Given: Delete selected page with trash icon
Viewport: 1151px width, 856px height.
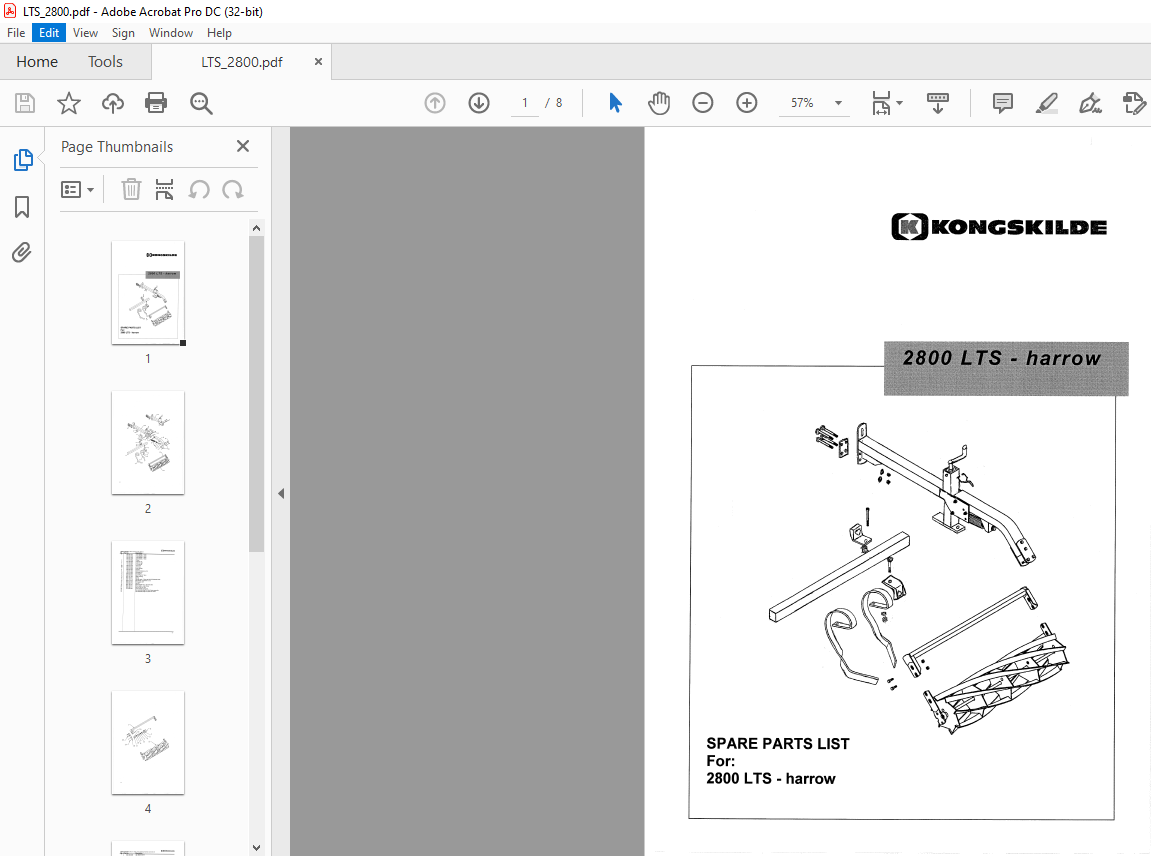Looking at the screenshot, I should [131, 189].
